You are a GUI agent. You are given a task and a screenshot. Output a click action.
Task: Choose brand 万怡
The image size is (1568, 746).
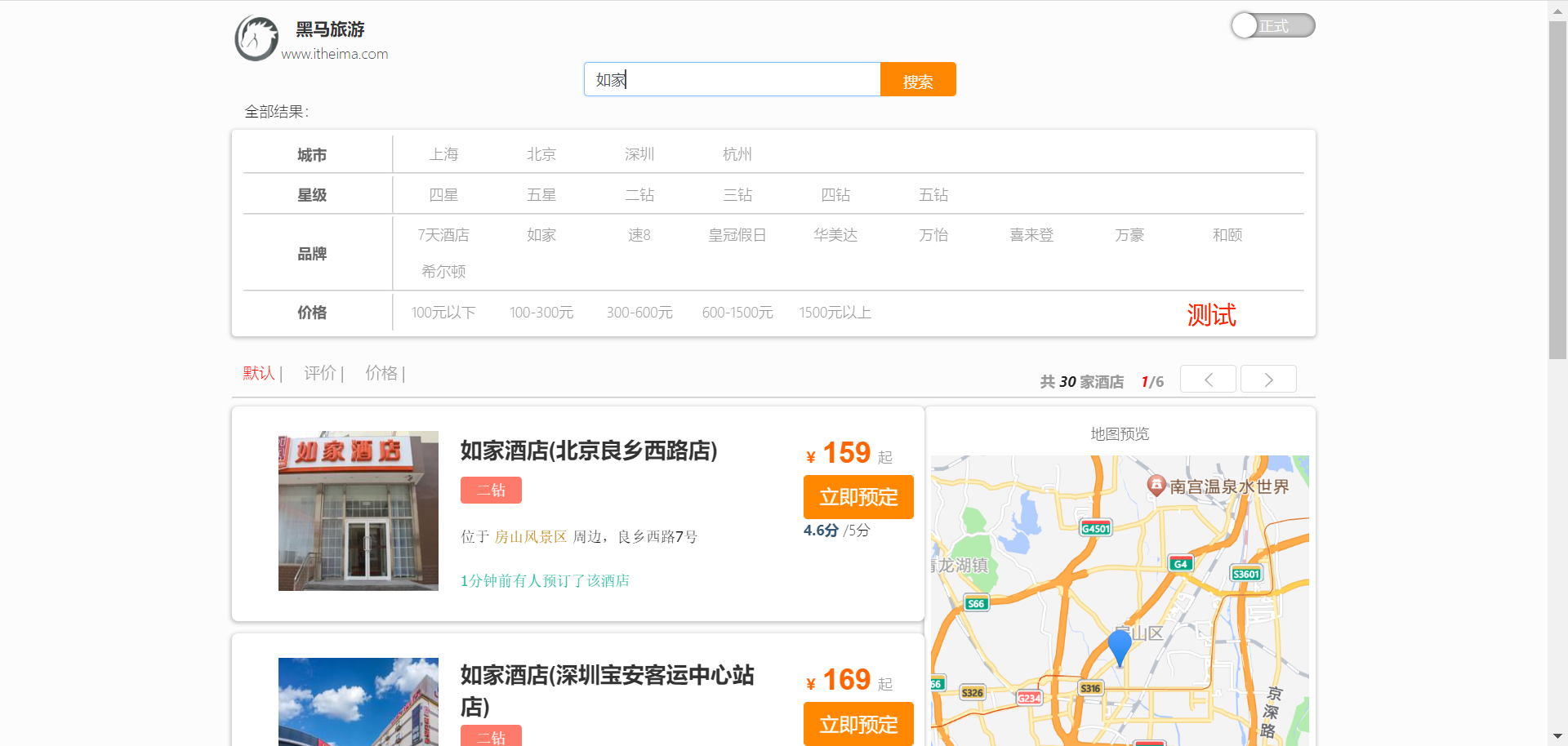933,235
